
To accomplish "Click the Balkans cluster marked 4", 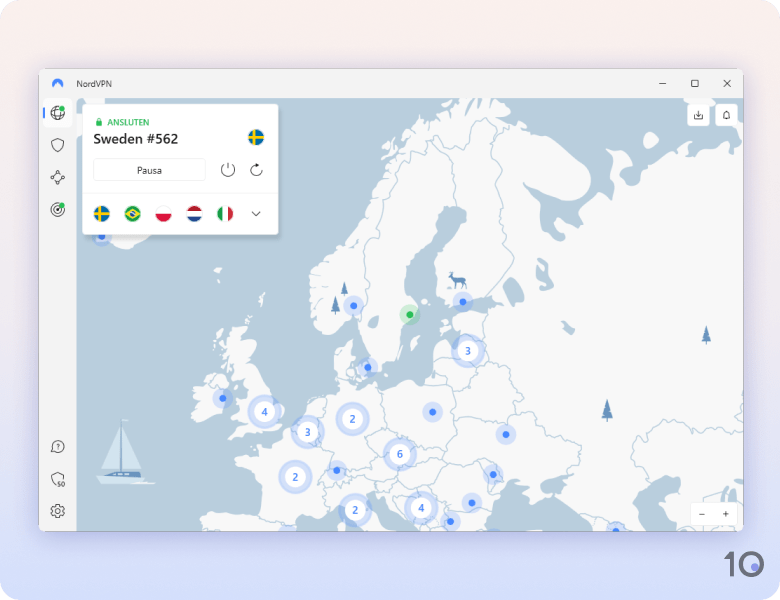I will [x=421, y=508].
